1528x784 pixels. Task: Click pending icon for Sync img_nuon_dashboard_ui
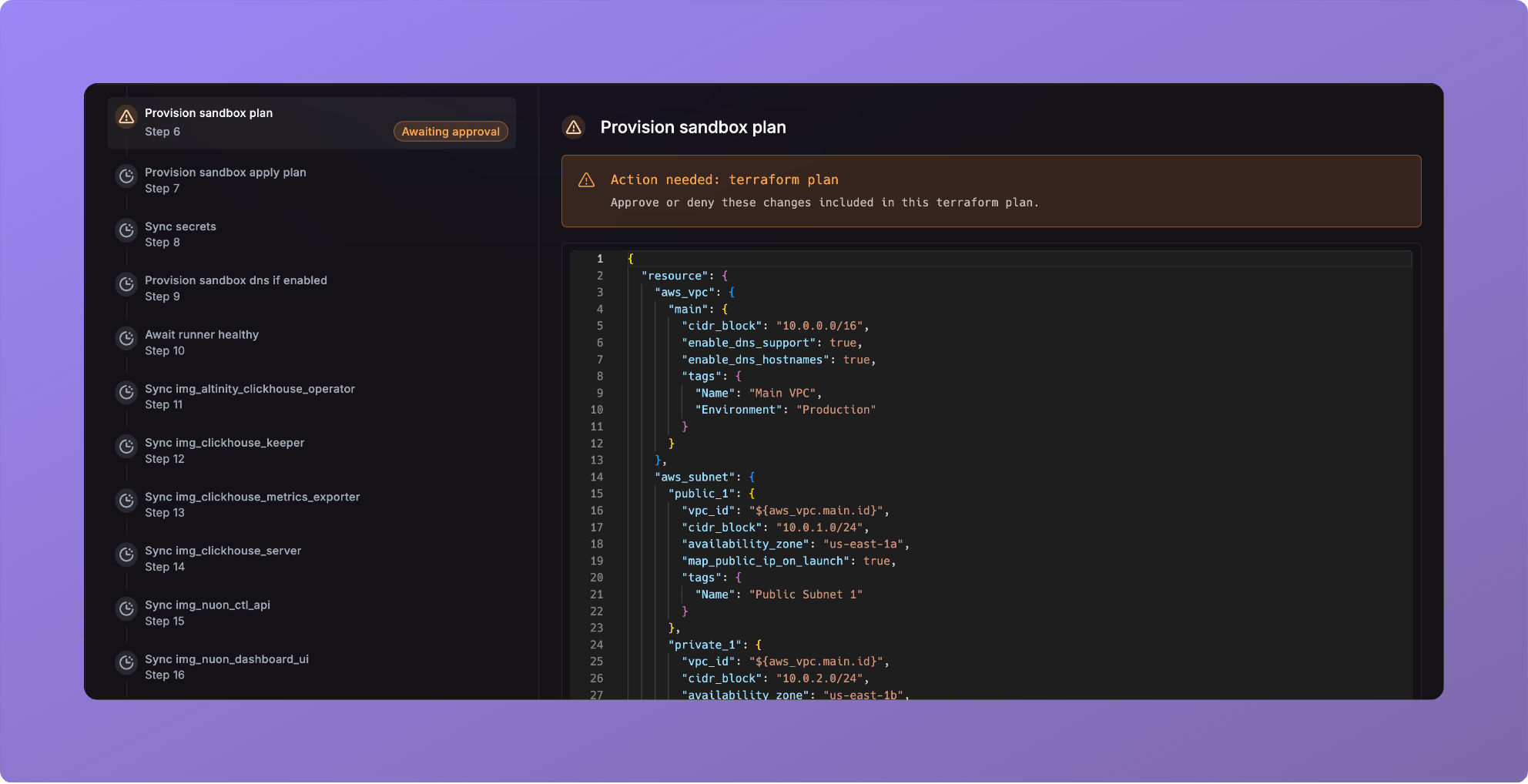(126, 663)
